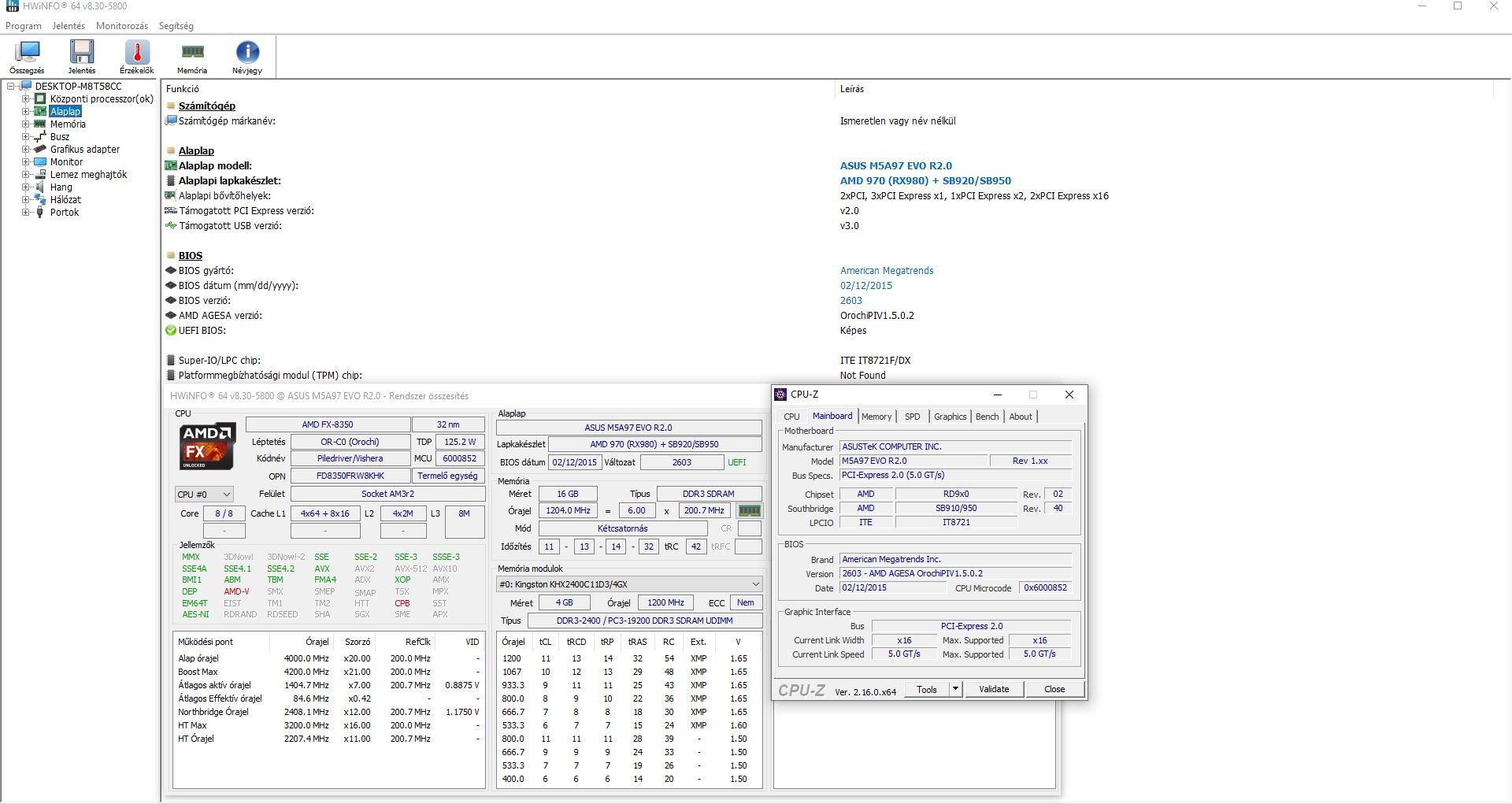The image size is (1512, 804).
Task: Click the ASUS M5A97 EVO R2.0 link
Action: coord(896,166)
